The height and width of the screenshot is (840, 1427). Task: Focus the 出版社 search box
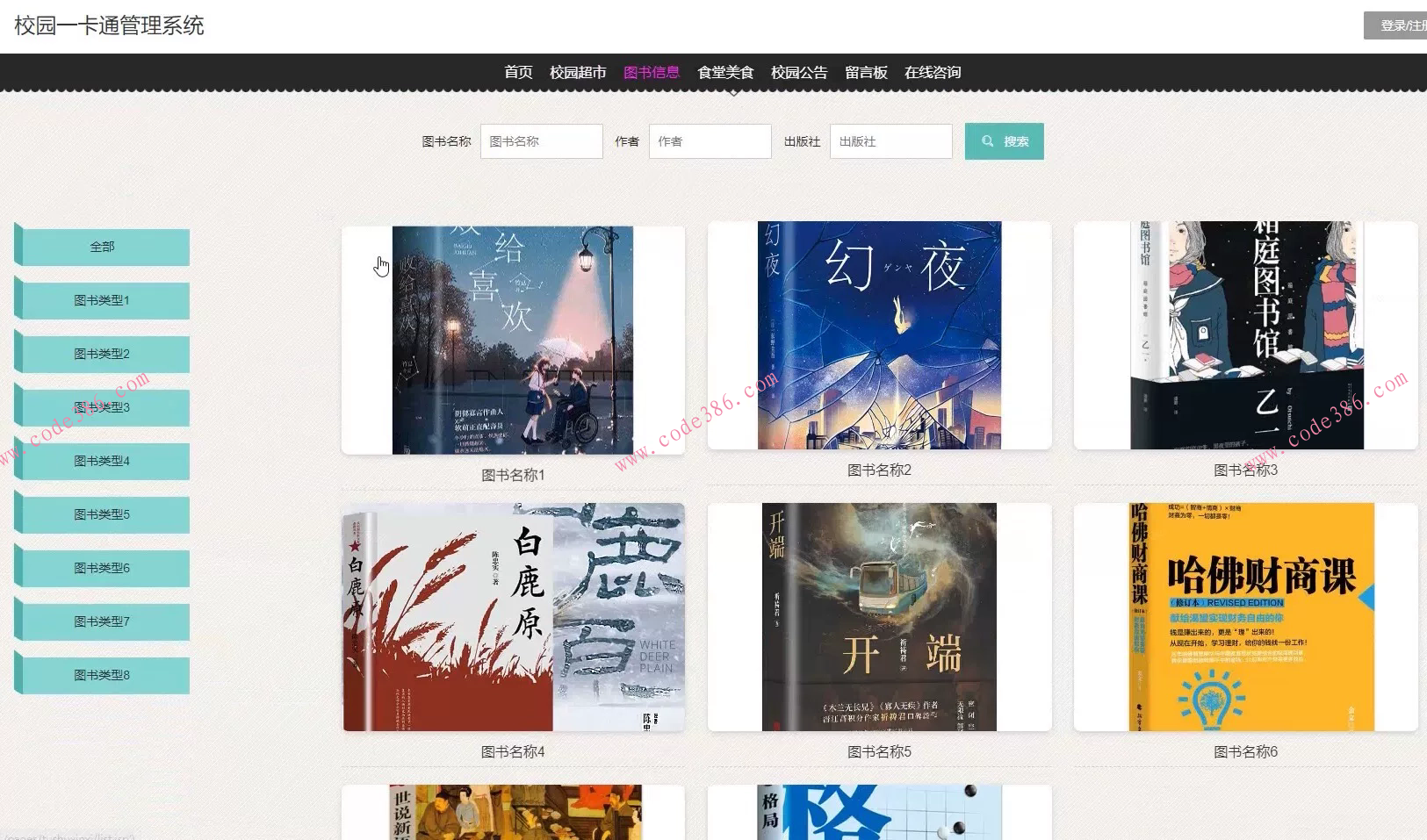click(x=890, y=140)
